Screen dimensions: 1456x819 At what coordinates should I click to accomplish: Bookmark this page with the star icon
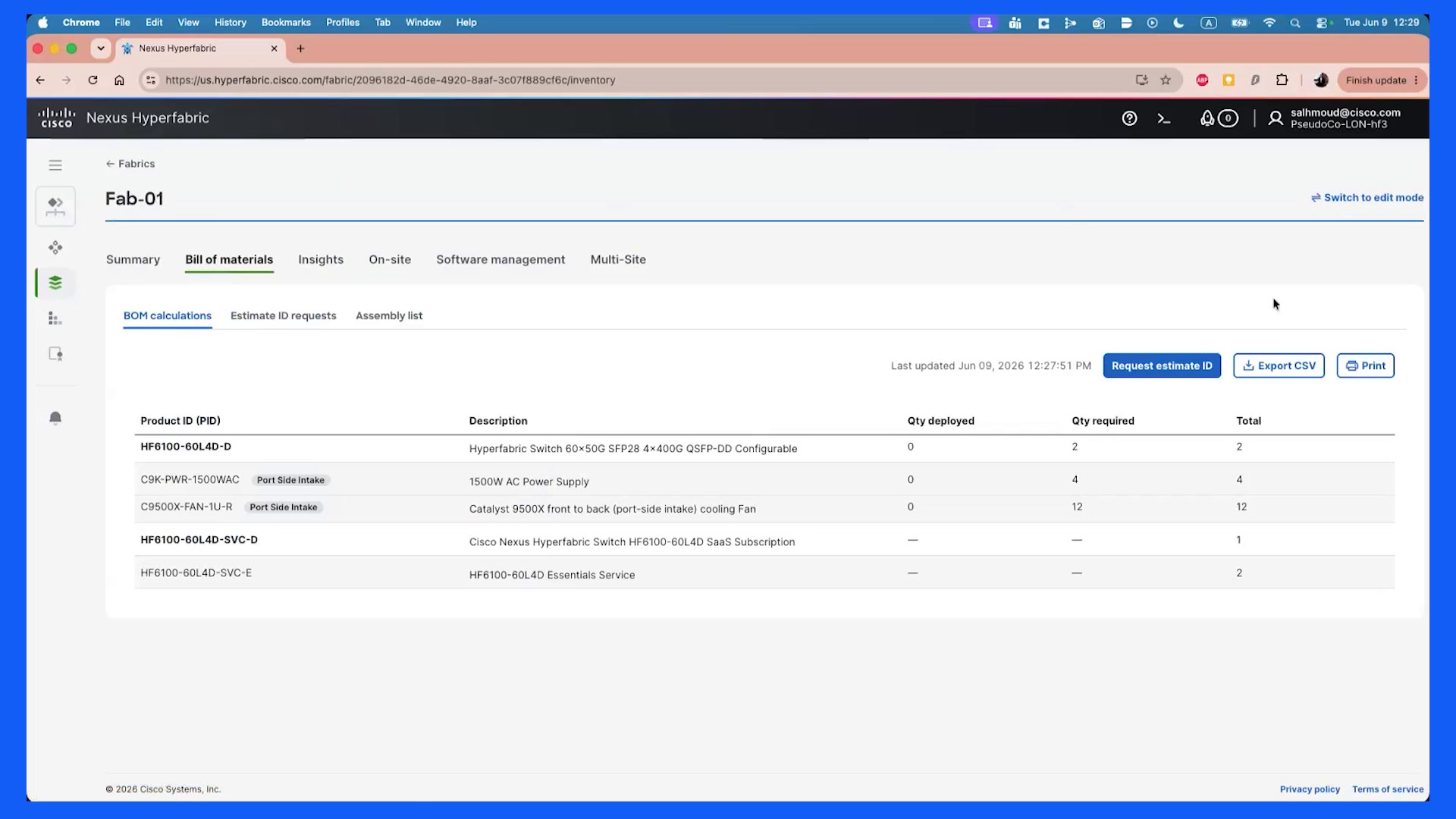click(1166, 80)
